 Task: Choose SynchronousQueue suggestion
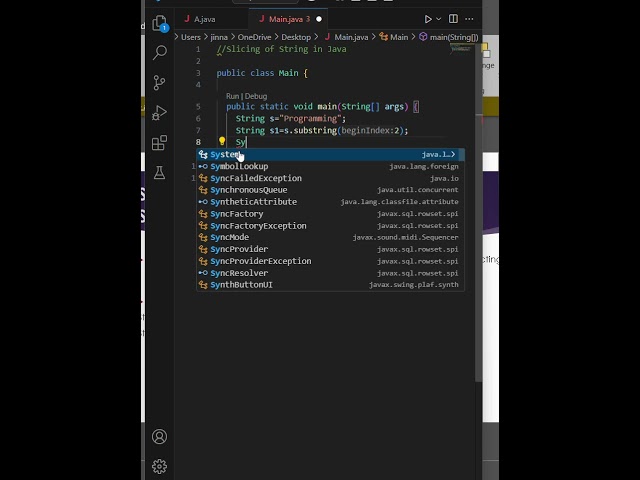(x=330, y=190)
